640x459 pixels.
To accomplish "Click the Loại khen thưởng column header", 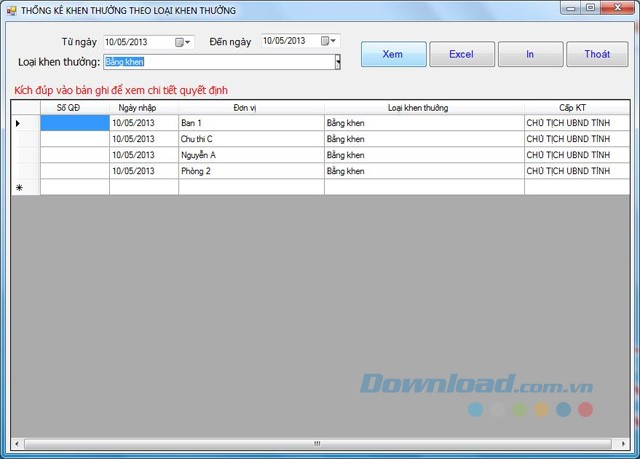I will (423, 107).
